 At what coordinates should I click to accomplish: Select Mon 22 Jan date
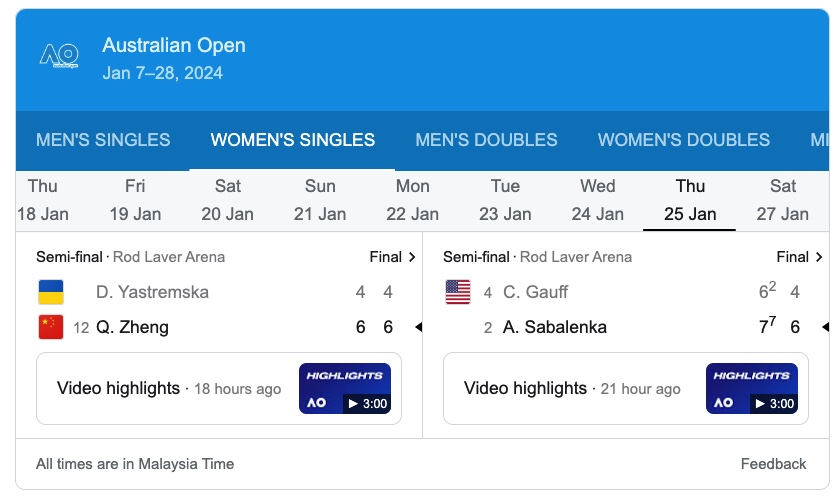(x=412, y=200)
